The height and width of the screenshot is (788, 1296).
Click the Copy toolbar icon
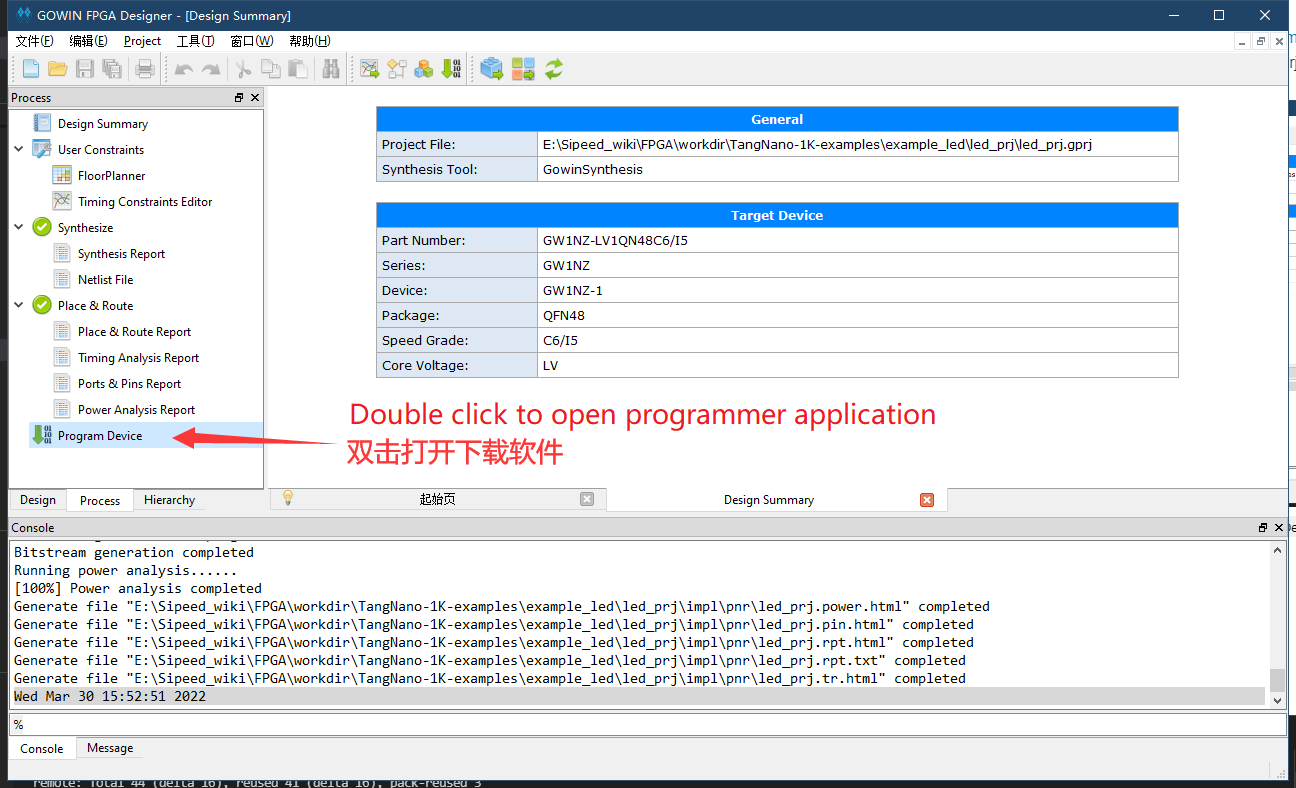(x=271, y=69)
